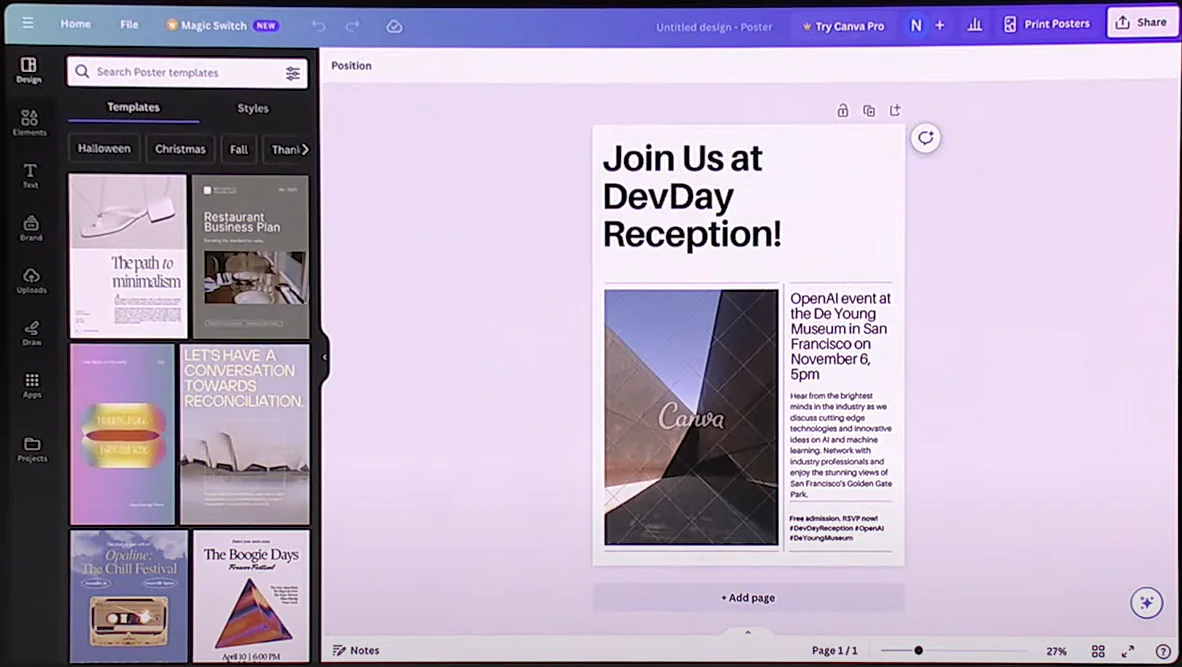Image resolution: width=1182 pixels, height=667 pixels.
Task: Select the Free admission RSVP text
Action: tap(836, 528)
